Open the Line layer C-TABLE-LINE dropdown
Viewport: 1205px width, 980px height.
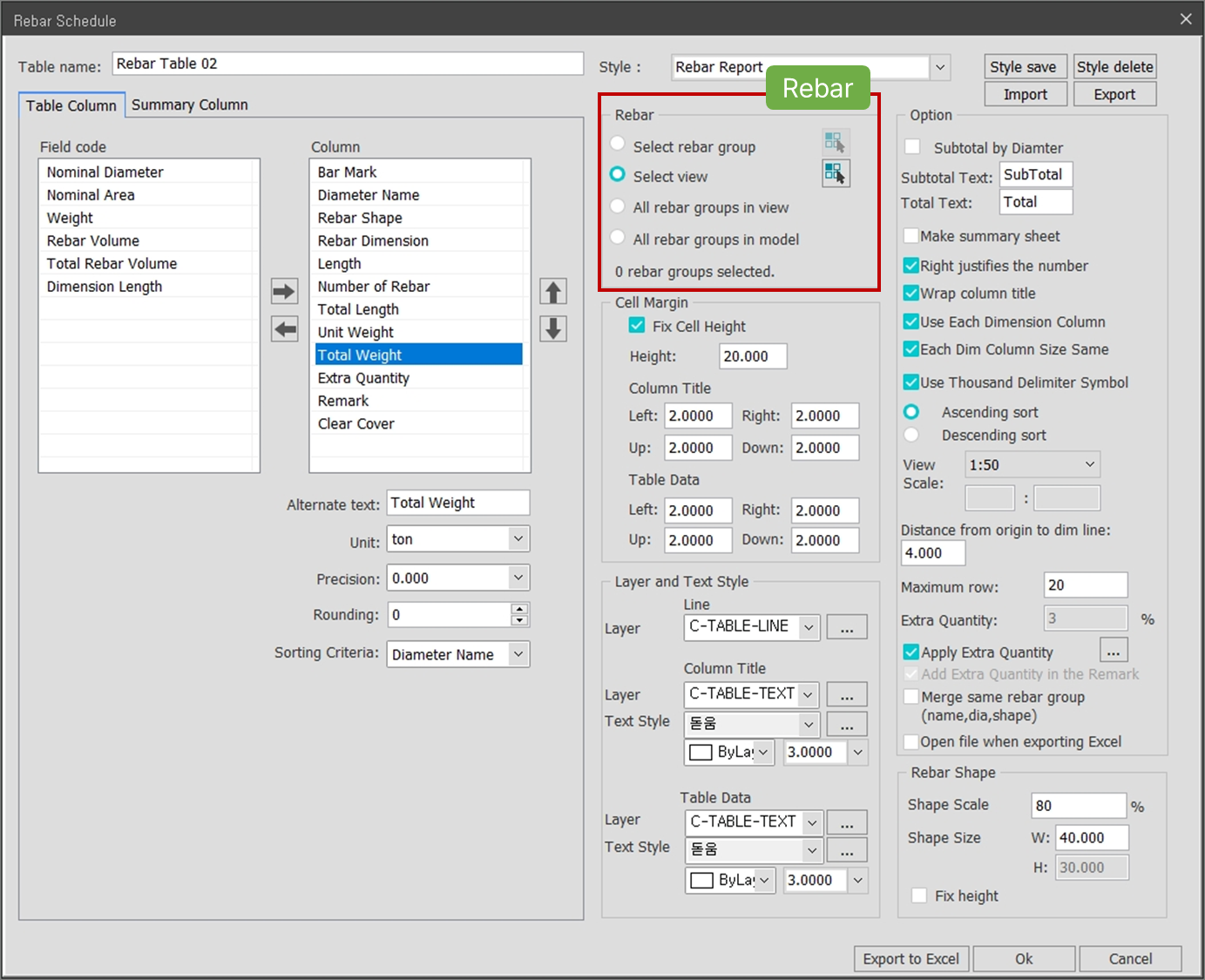(752, 626)
